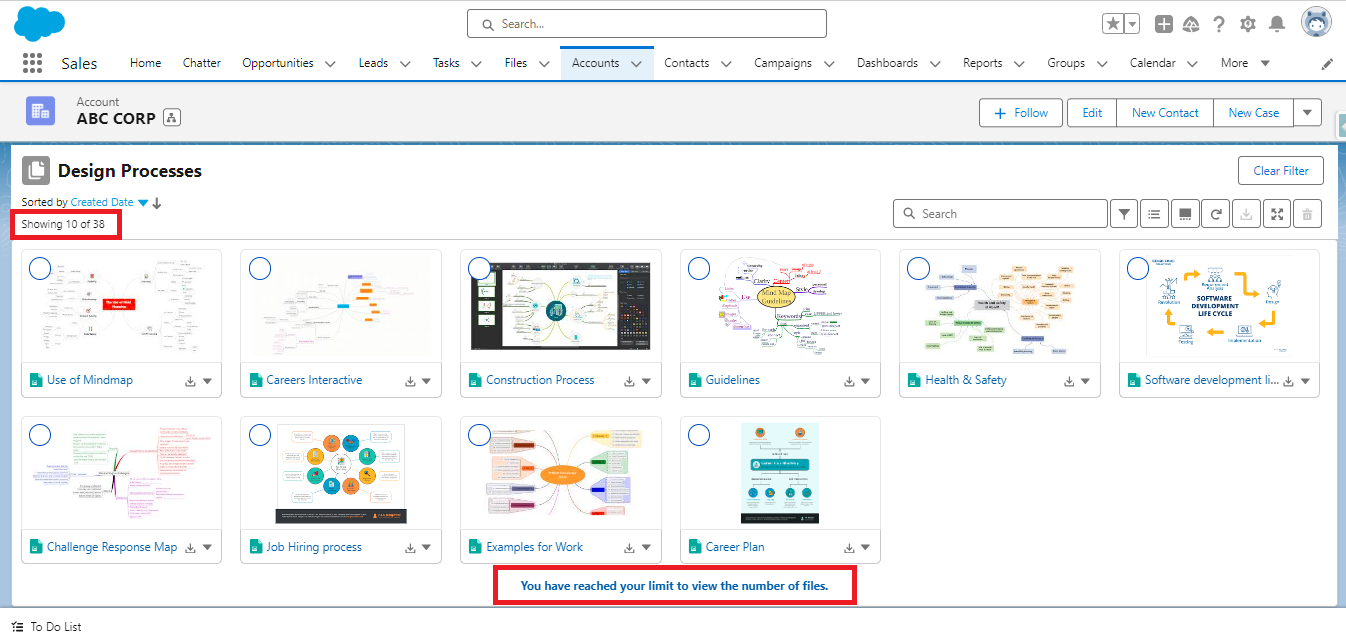Viewport: 1346px width, 643px height.
Task: Click the trash delete icon in toolbar
Action: (x=1307, y=213)
